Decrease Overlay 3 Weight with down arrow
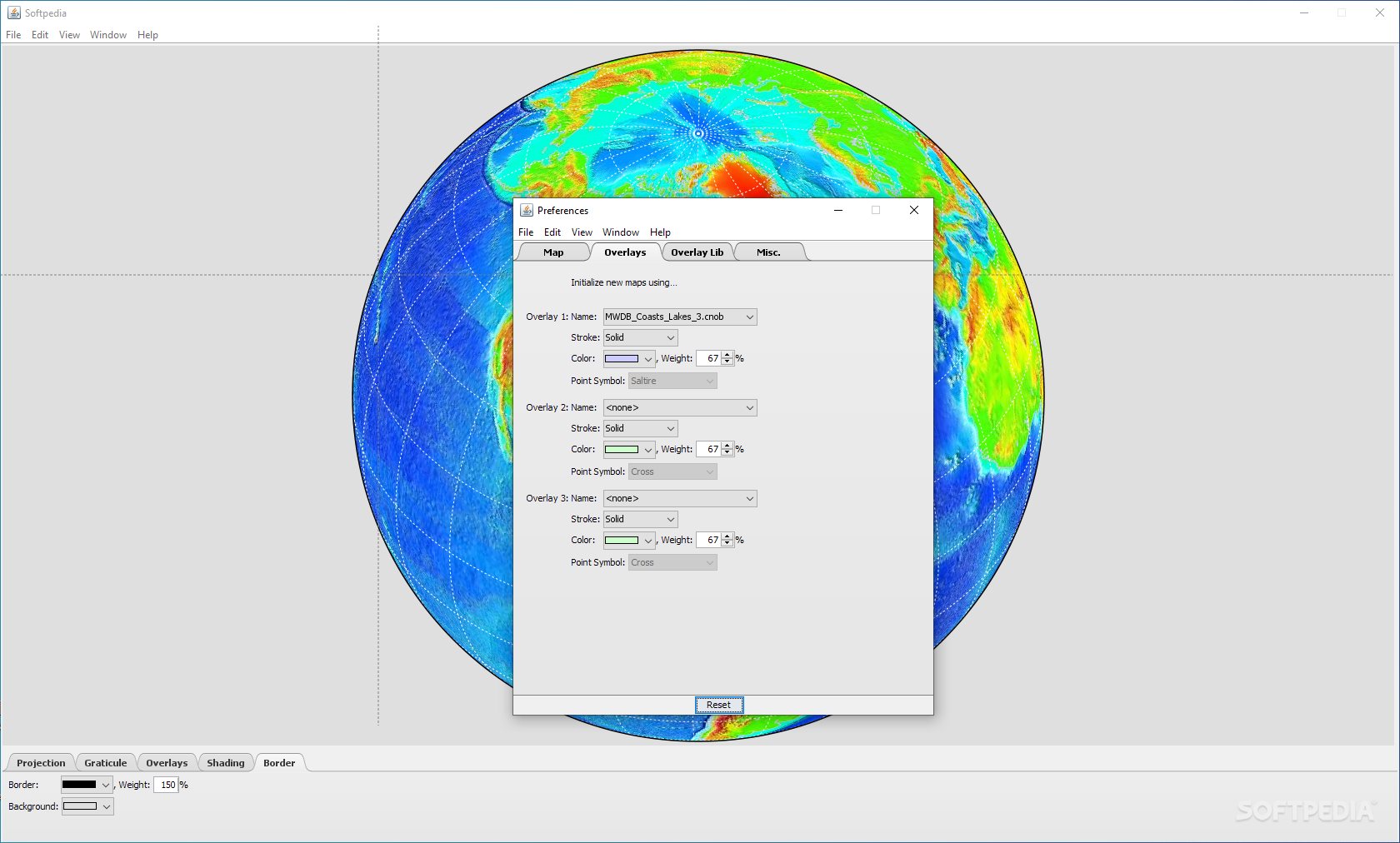1400x843 pixels. [727, 544]
